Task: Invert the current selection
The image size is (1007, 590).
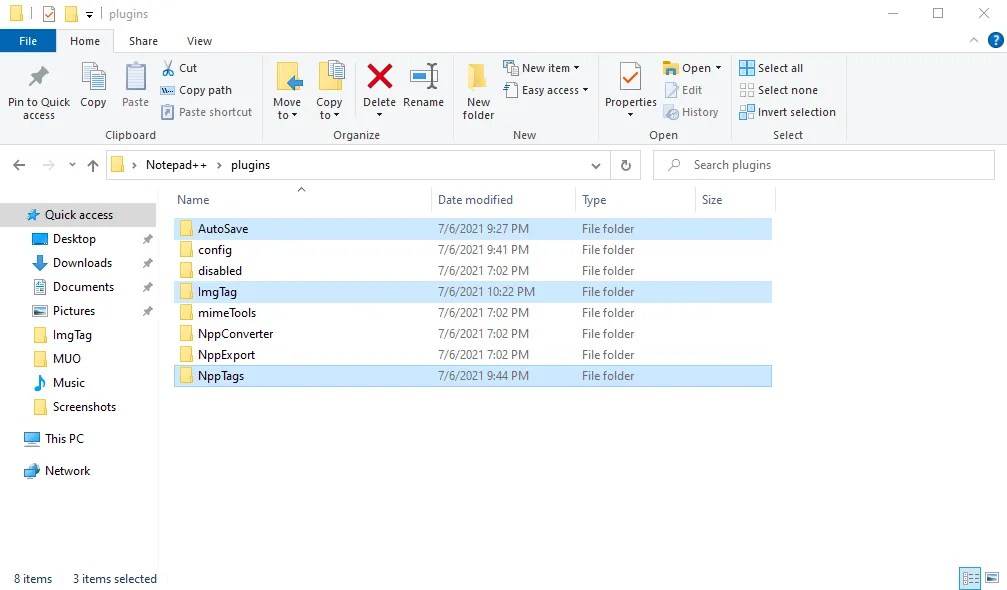Action: [x=787, y=112]
